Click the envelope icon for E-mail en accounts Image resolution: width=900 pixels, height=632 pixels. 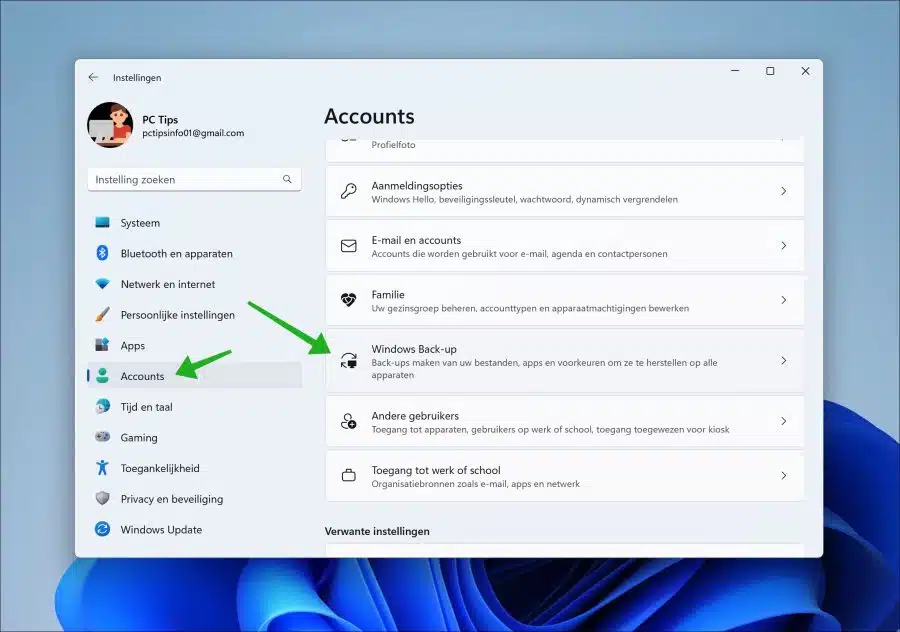[348, 246]
